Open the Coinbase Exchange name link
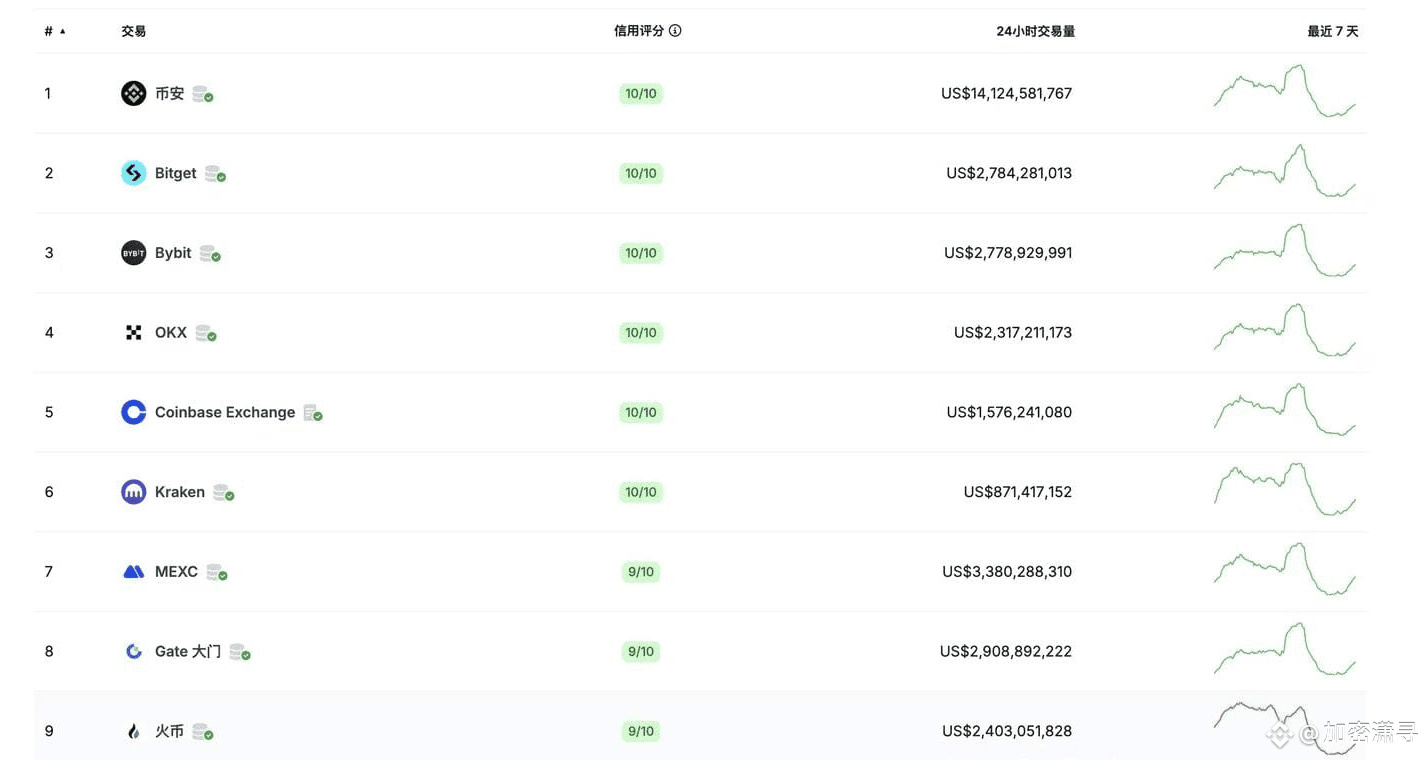This screenshot has height=760, width=1427. coord(225,412)
